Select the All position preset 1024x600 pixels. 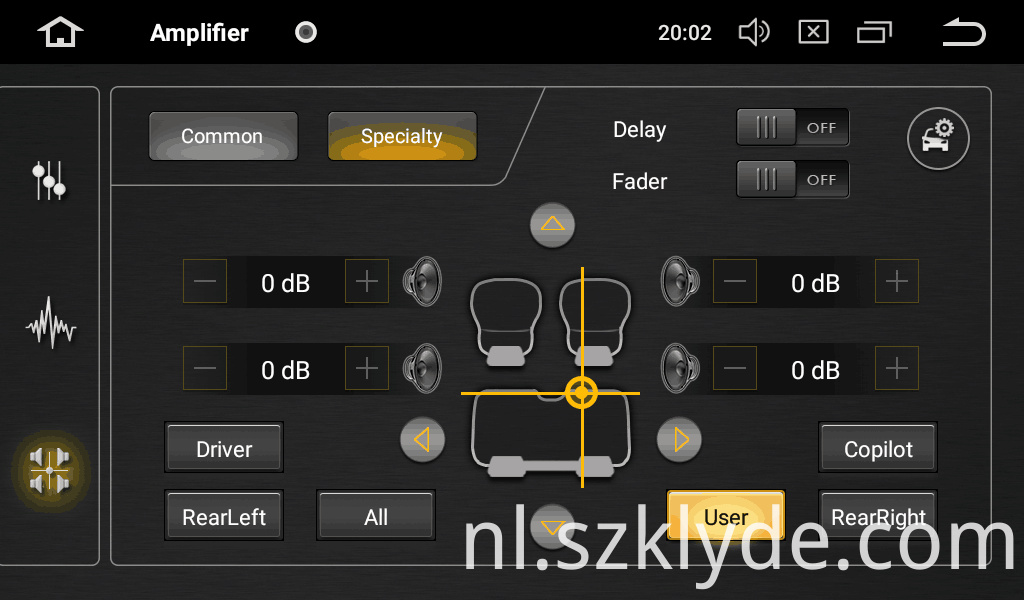tap(376, 515)
